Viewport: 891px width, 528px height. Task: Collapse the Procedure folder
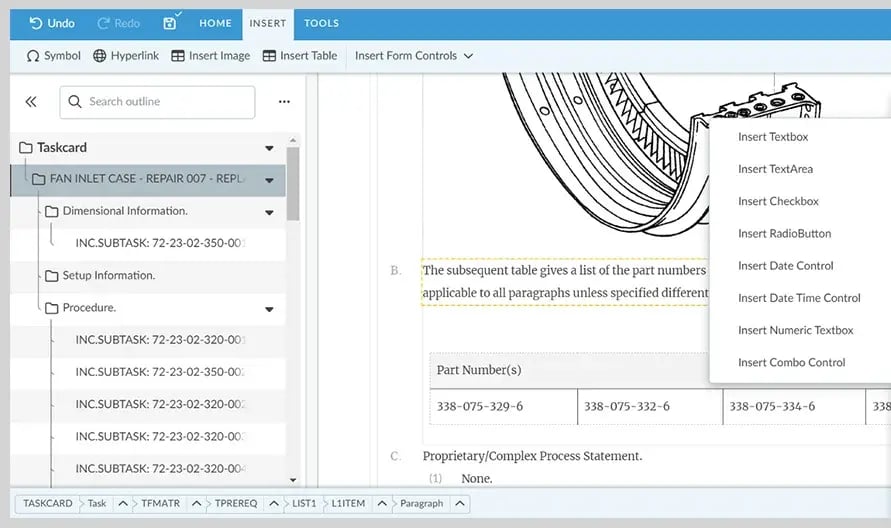click(x=269, y=309)
